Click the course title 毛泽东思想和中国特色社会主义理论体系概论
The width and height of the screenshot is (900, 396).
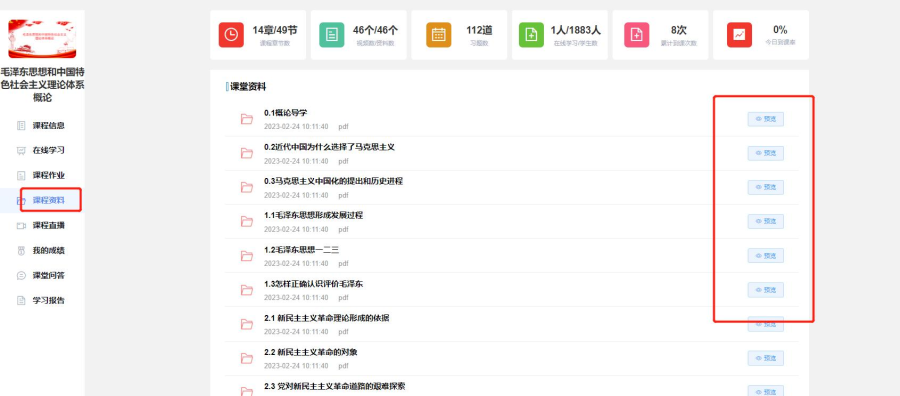(x=42, y=85)
